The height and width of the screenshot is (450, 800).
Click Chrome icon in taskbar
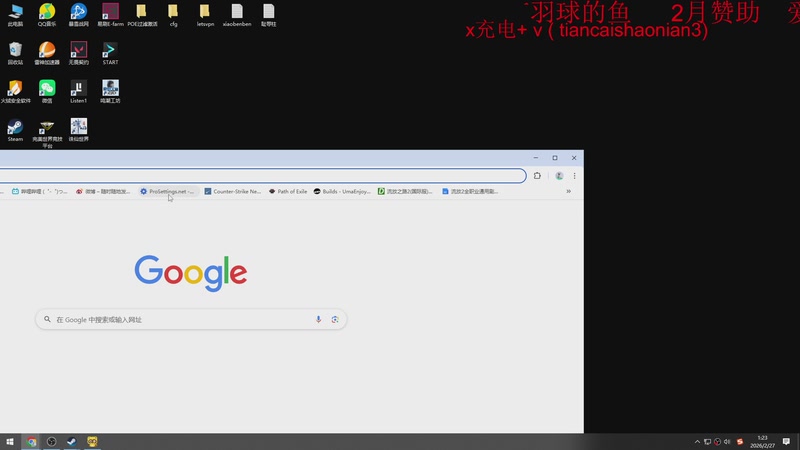click(x=32, y=442)
